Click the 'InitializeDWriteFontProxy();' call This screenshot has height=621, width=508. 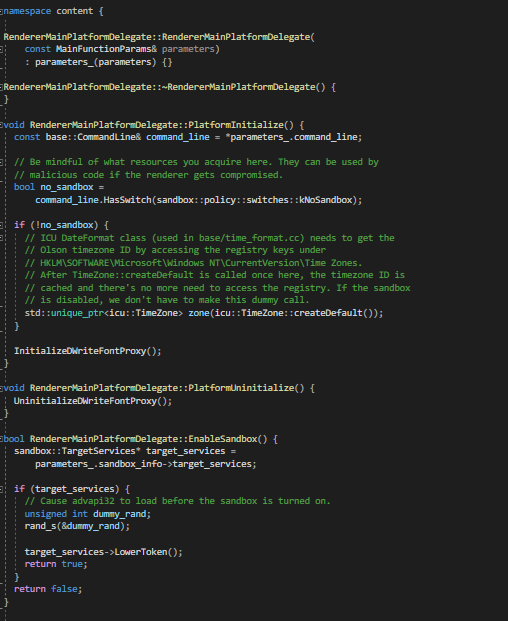(x=88, y=351)
